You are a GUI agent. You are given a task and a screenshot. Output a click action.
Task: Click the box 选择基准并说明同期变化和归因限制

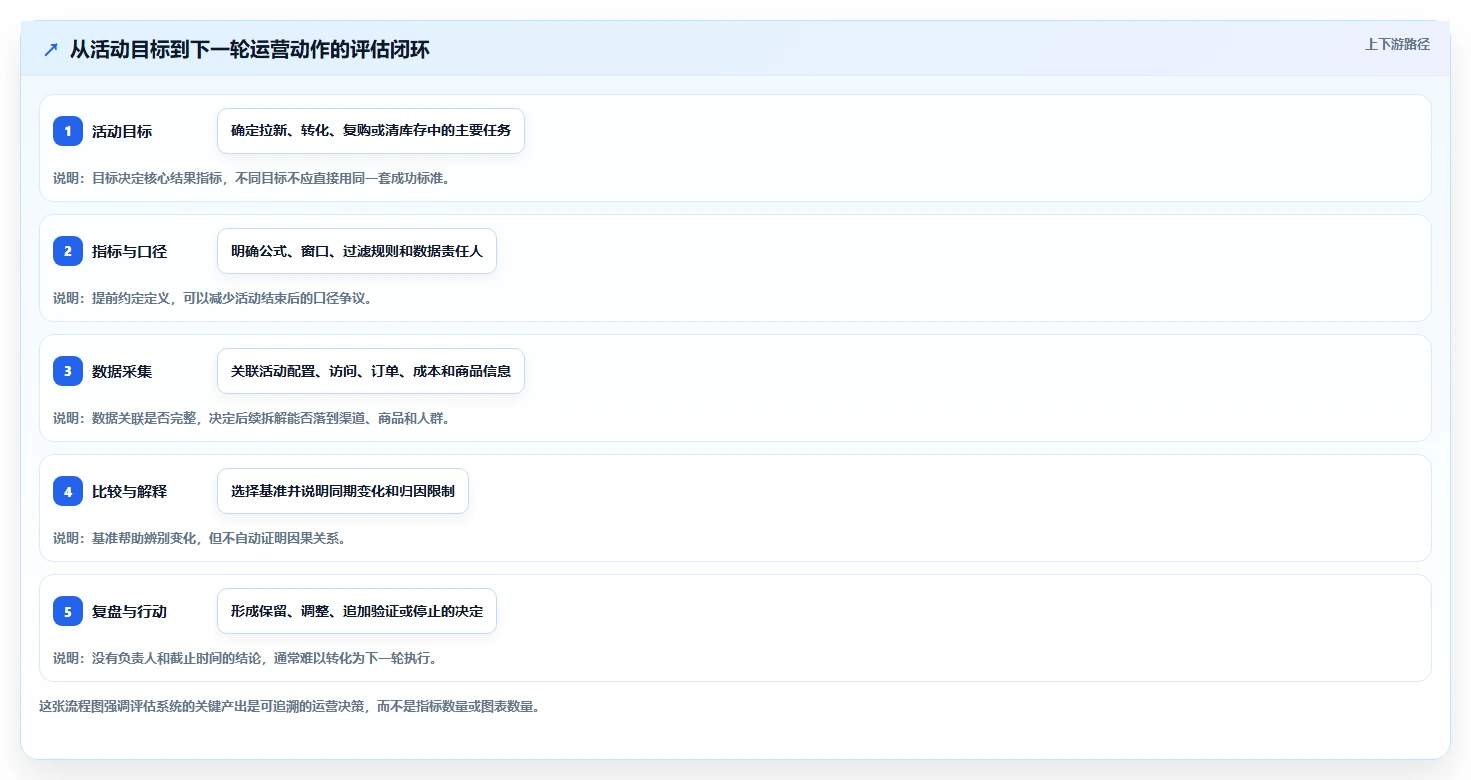click(343, 491)
